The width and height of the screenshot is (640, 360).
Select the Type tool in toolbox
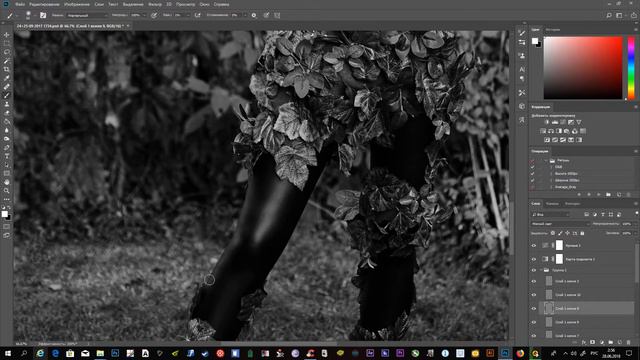[7, 156]
